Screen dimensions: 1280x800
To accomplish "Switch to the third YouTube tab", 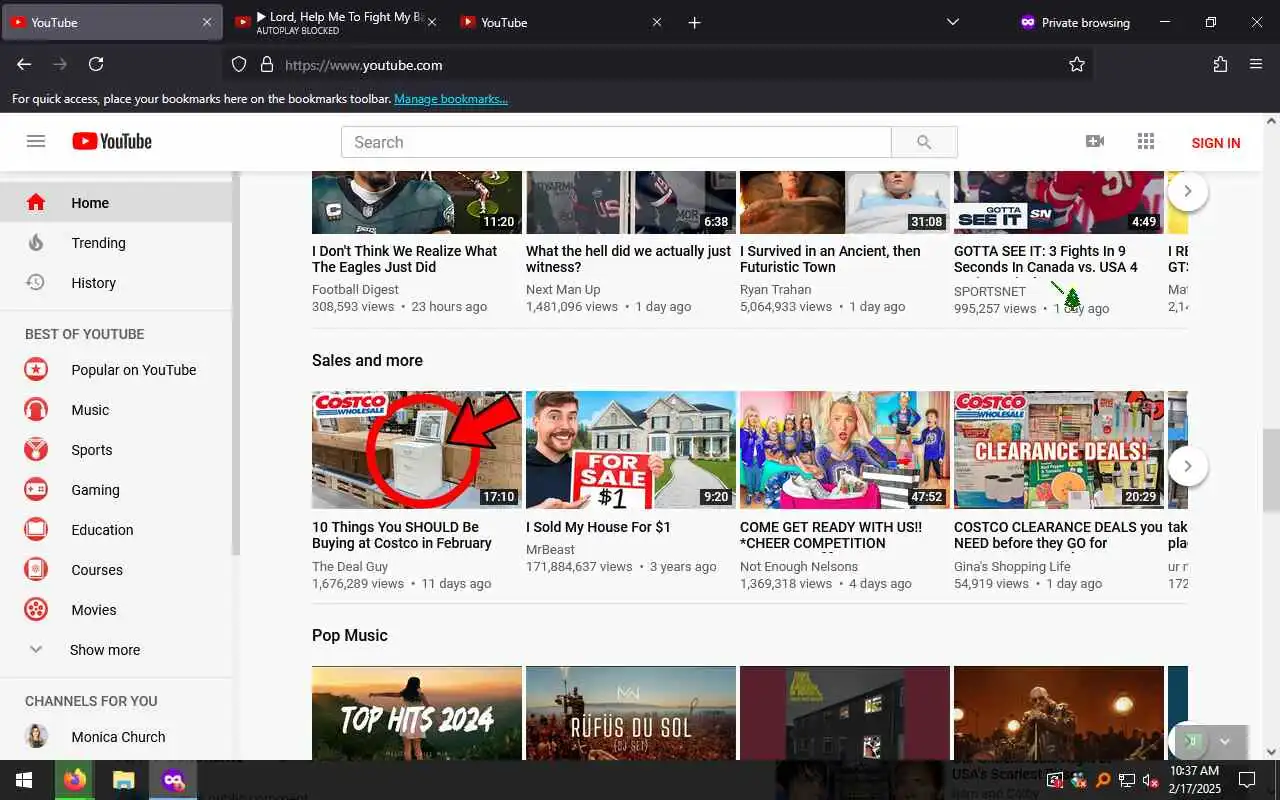I will [x=560, y=22].
